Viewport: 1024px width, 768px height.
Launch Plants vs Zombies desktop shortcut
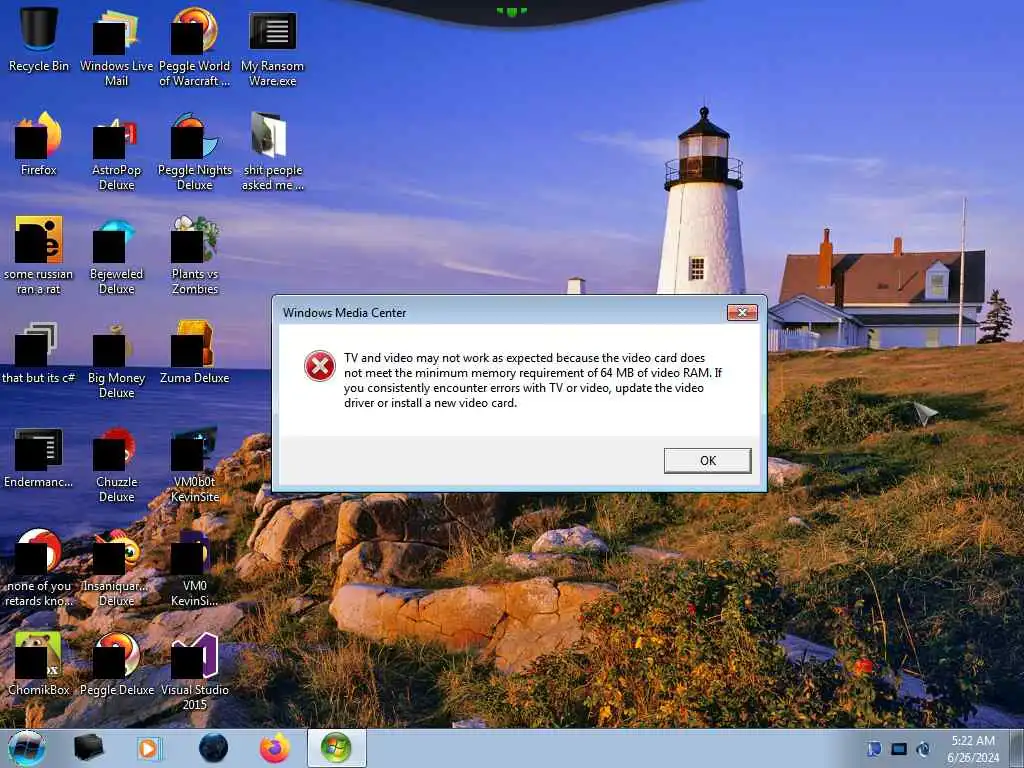195,255
